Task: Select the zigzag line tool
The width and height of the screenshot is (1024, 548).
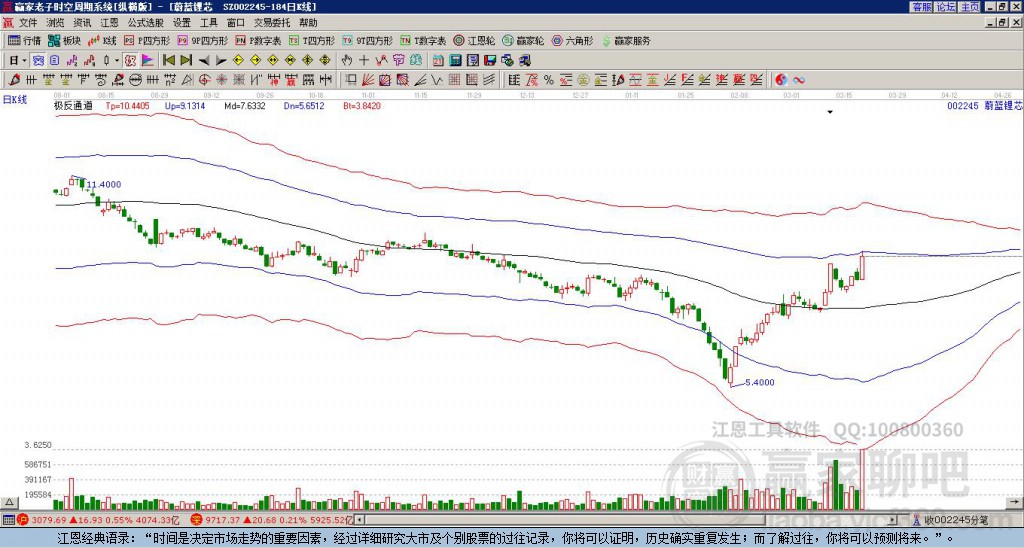Action: [x=436, y=80]
